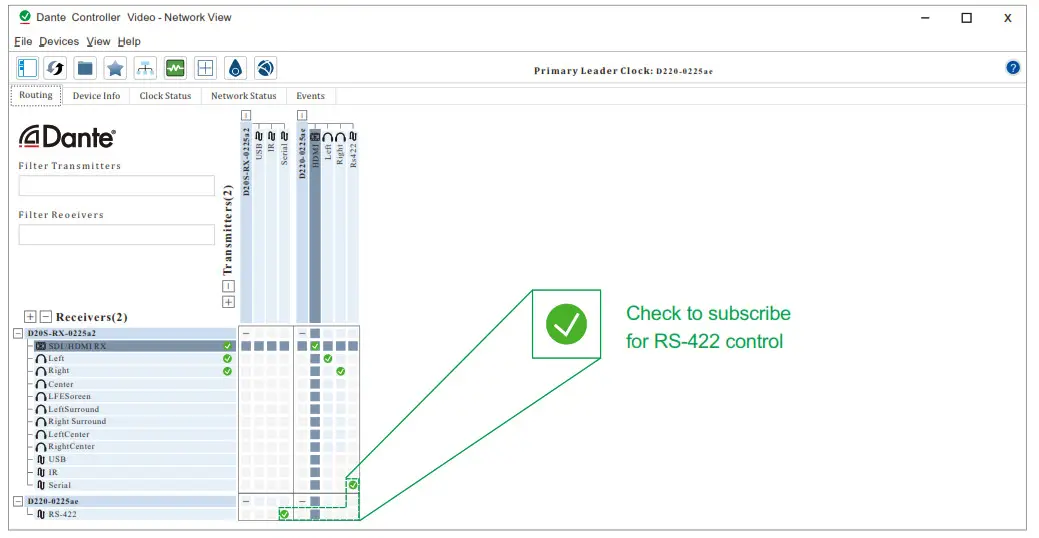1039x538 pixels.
Task: Click the green status check on Left receiver row
Action: tap(227, 358)
